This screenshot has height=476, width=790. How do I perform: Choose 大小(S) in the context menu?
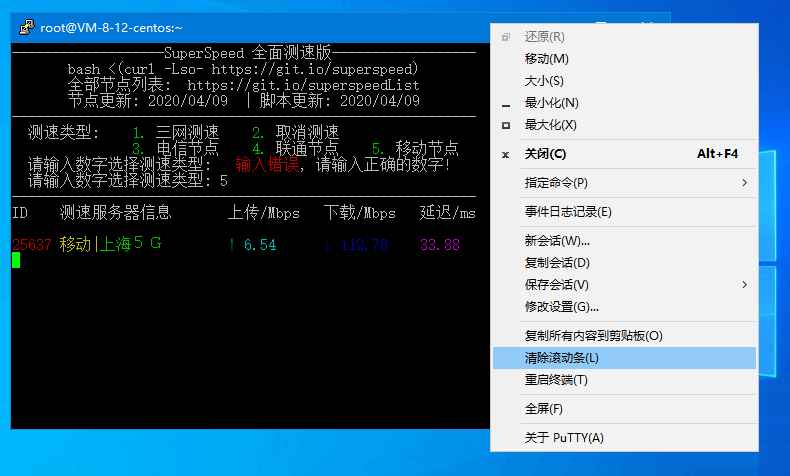pos(544,81)
